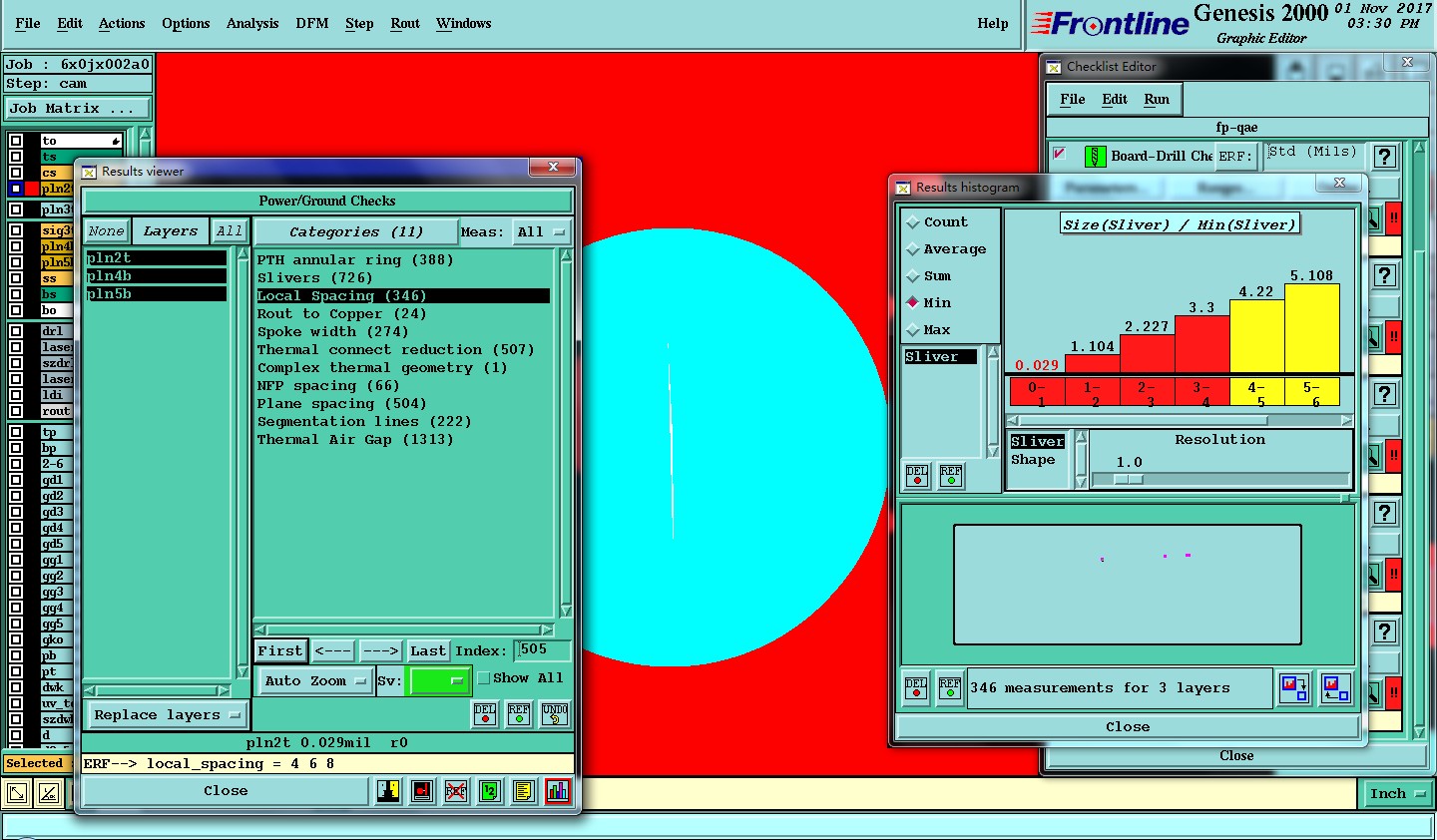Open the Inch units dropdown
1437x840 pixels.
coord(1397,794)
